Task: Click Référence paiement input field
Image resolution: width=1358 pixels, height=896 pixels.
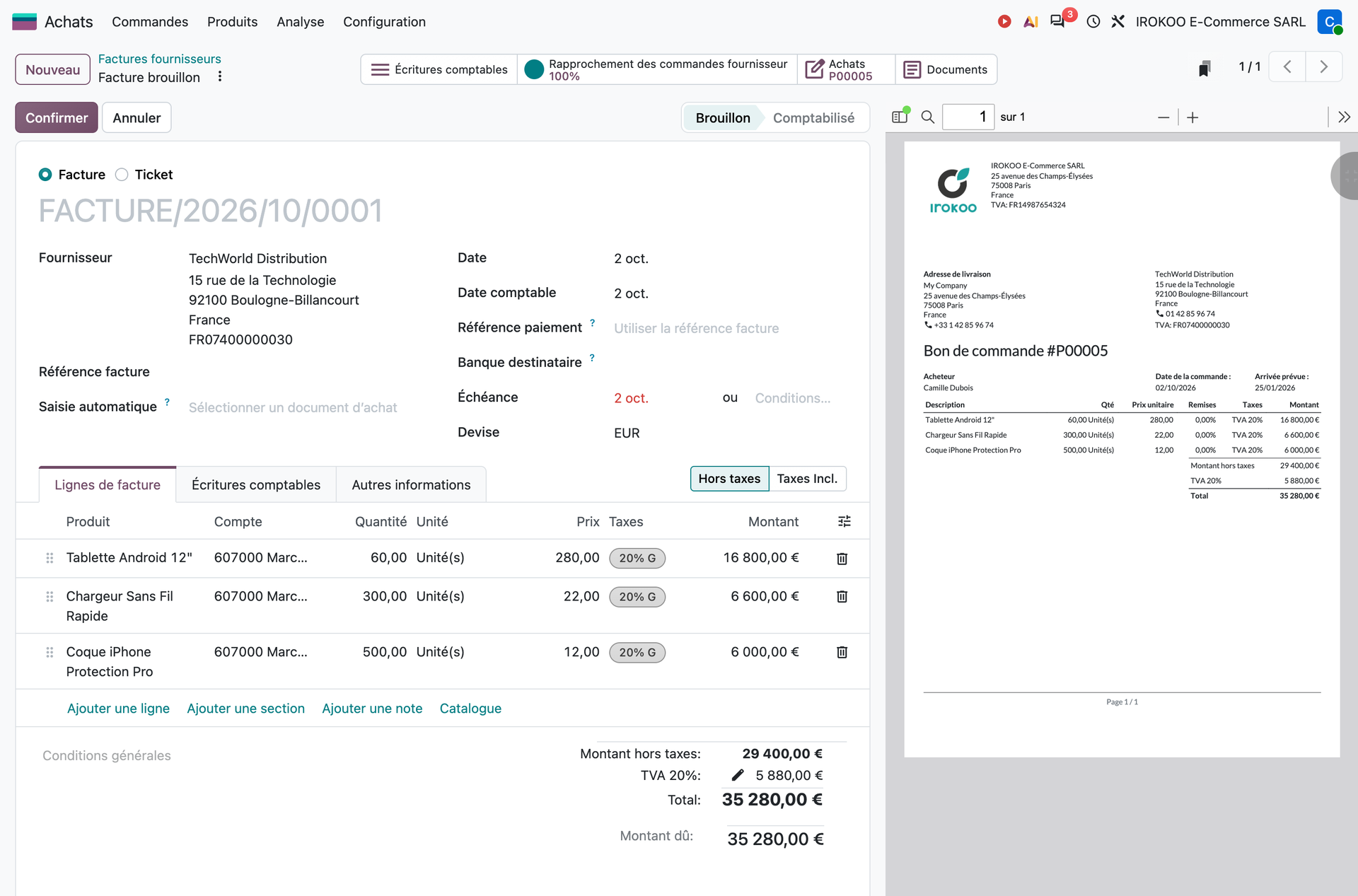Action: pyautogui.click(x=729, y=328)
